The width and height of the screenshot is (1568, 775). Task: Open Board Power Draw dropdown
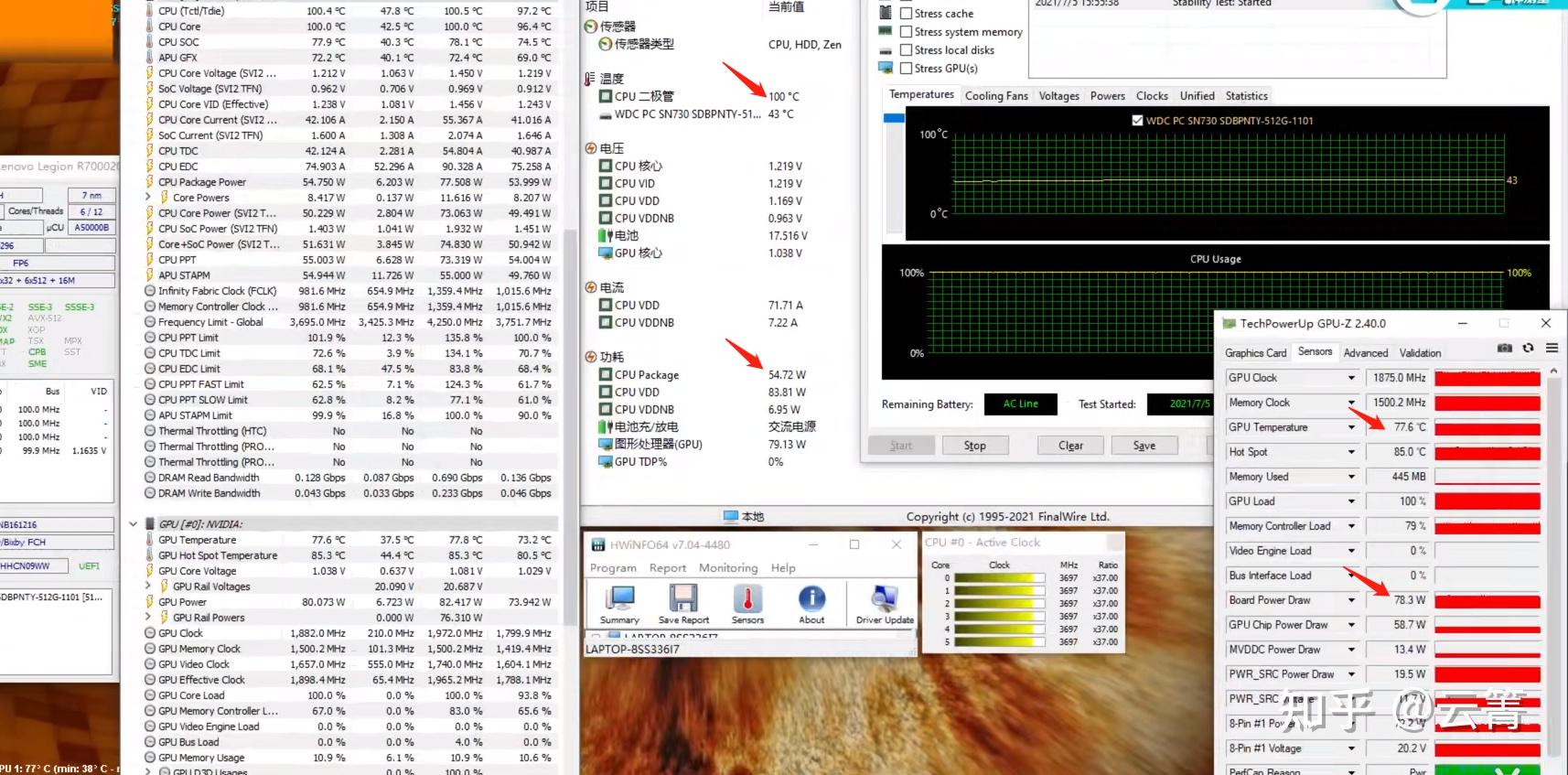click(1351, 600)
